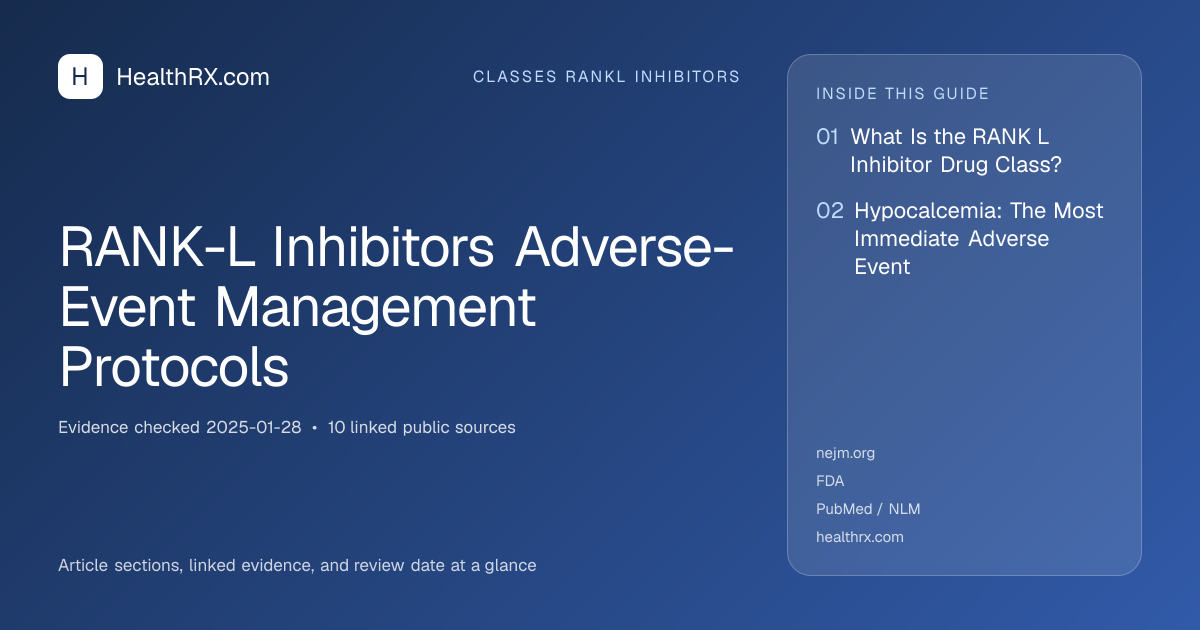Click the HealthRX 'H' logo icon
The image size is (1200, 630).
click(x=80, y=76)
